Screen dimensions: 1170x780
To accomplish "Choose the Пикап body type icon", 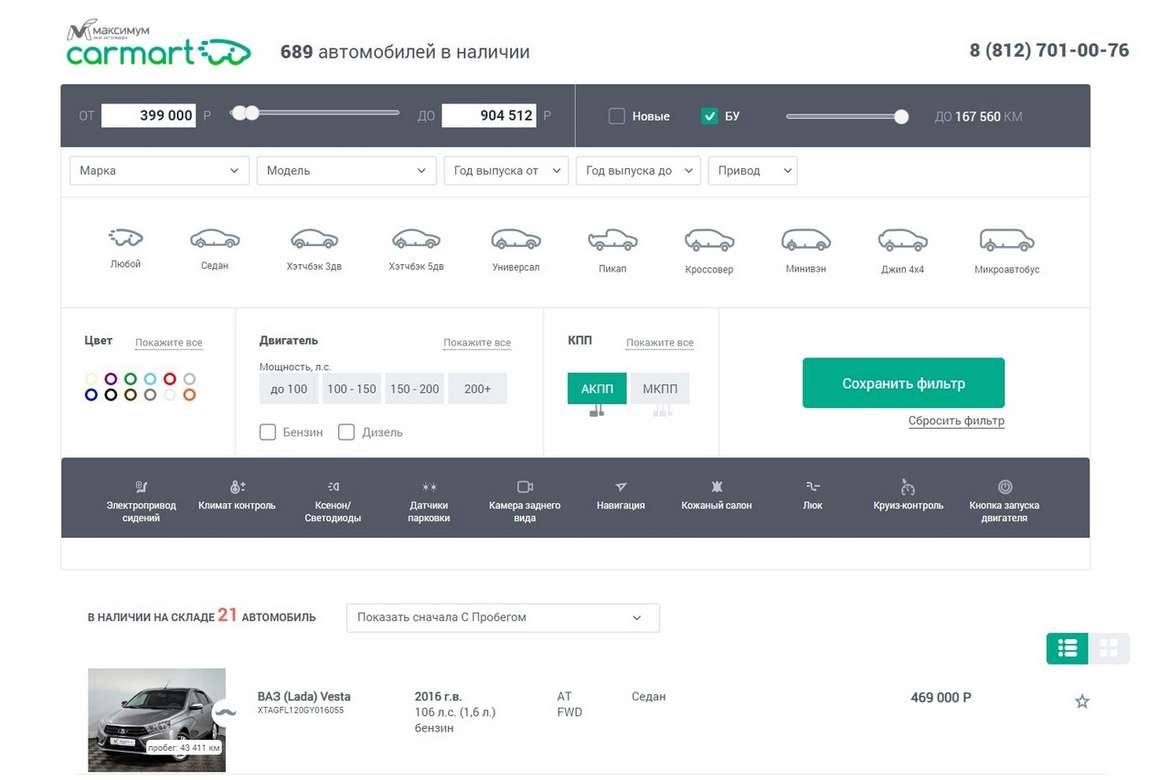I will pos(612,240).
